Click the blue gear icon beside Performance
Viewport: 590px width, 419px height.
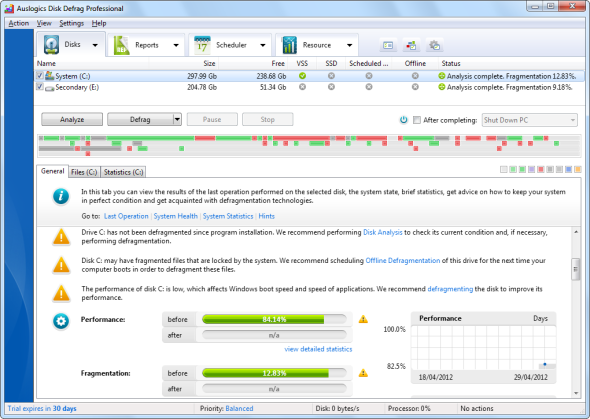pyautogui.click(x=61, y=322)
